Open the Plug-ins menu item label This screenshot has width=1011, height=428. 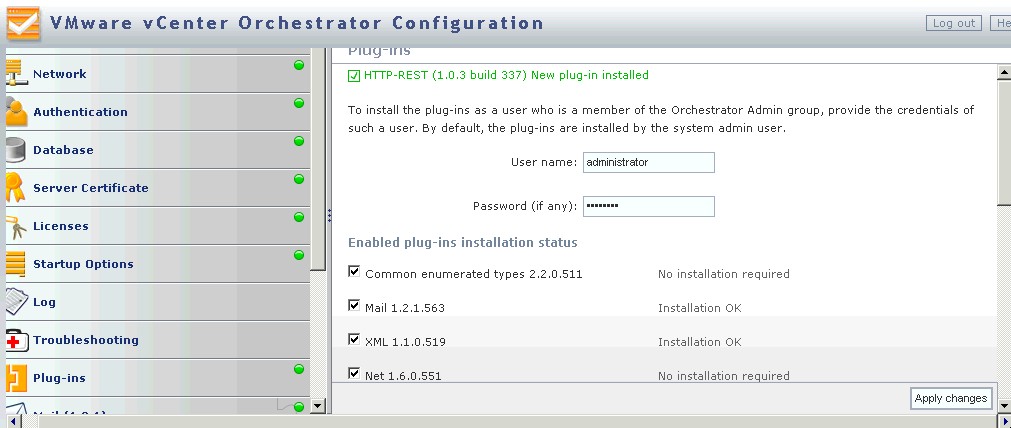[59, 378]
